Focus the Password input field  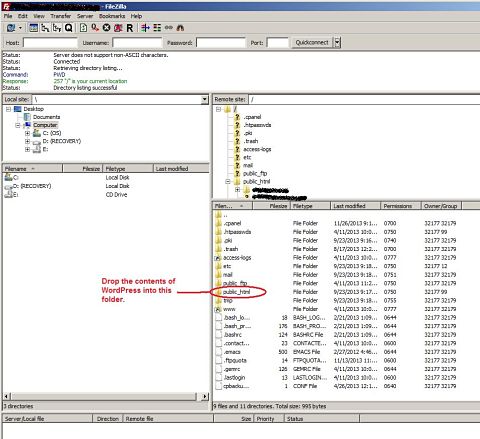point(221,43)
